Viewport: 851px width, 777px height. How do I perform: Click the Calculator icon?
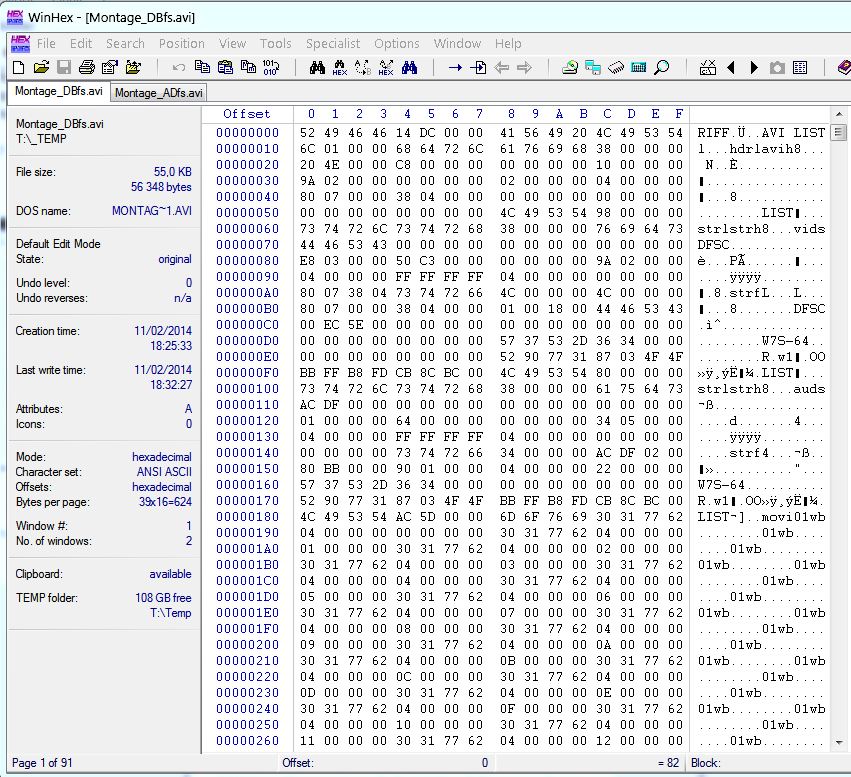(x=639, y=67)
